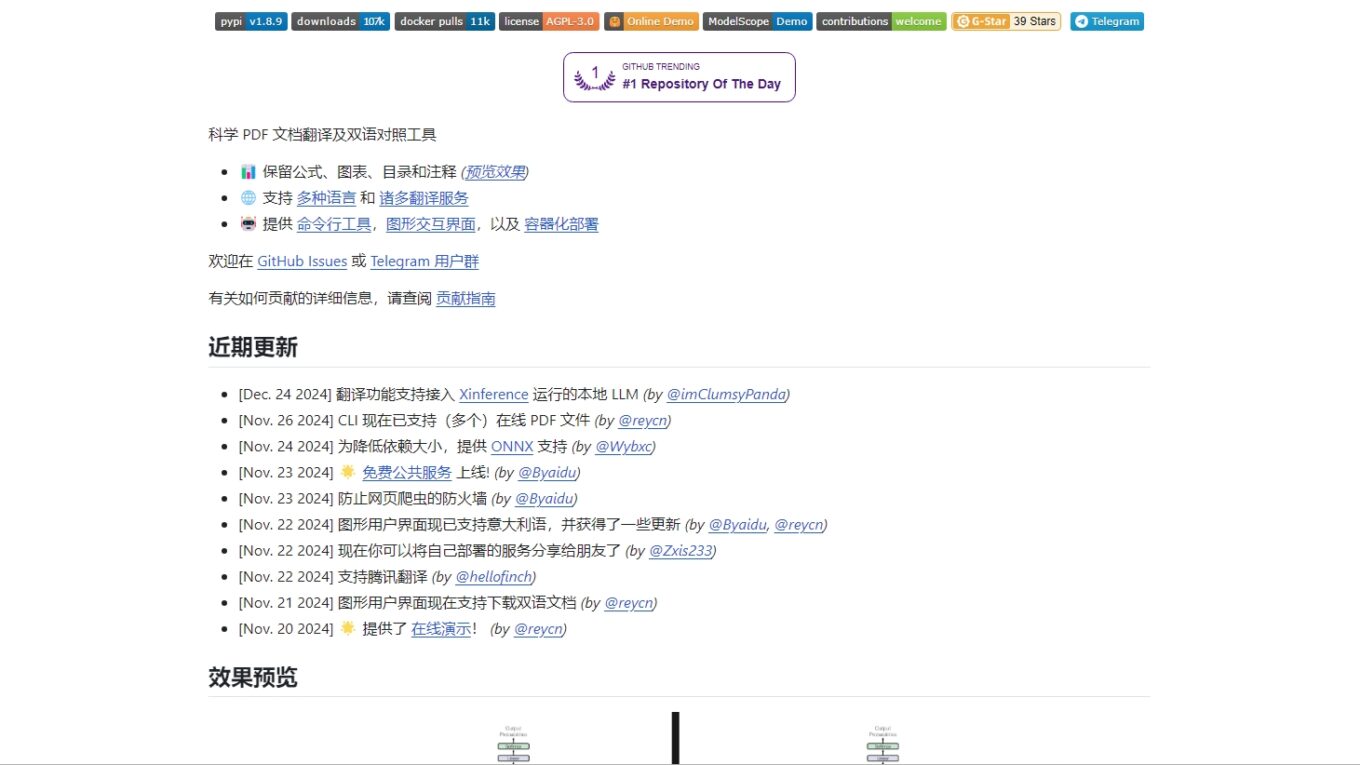
Task: Open the ONNX link
Action: point(512,446)
